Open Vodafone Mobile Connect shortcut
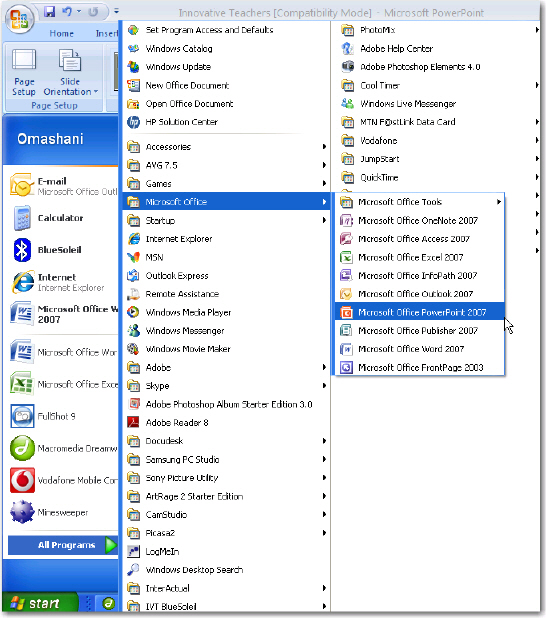546x618 pixels. pyautogui.click(x=63, y=480)
